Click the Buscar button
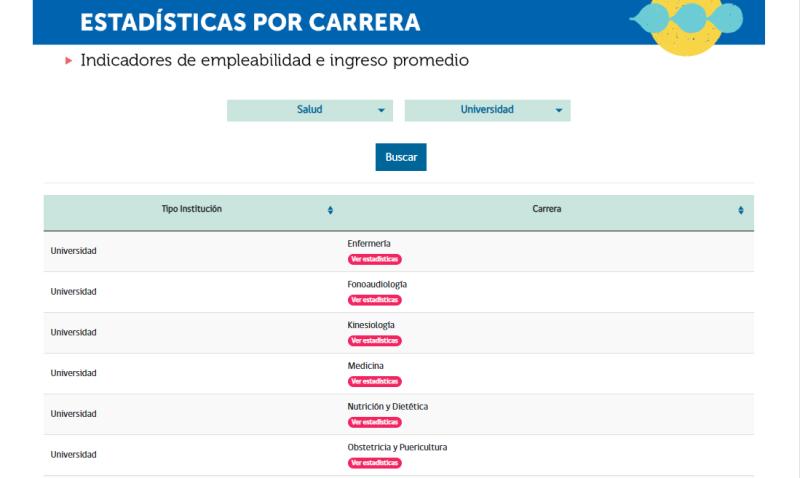The height and width of the screenshot is (478, 800). click(400, 157)
